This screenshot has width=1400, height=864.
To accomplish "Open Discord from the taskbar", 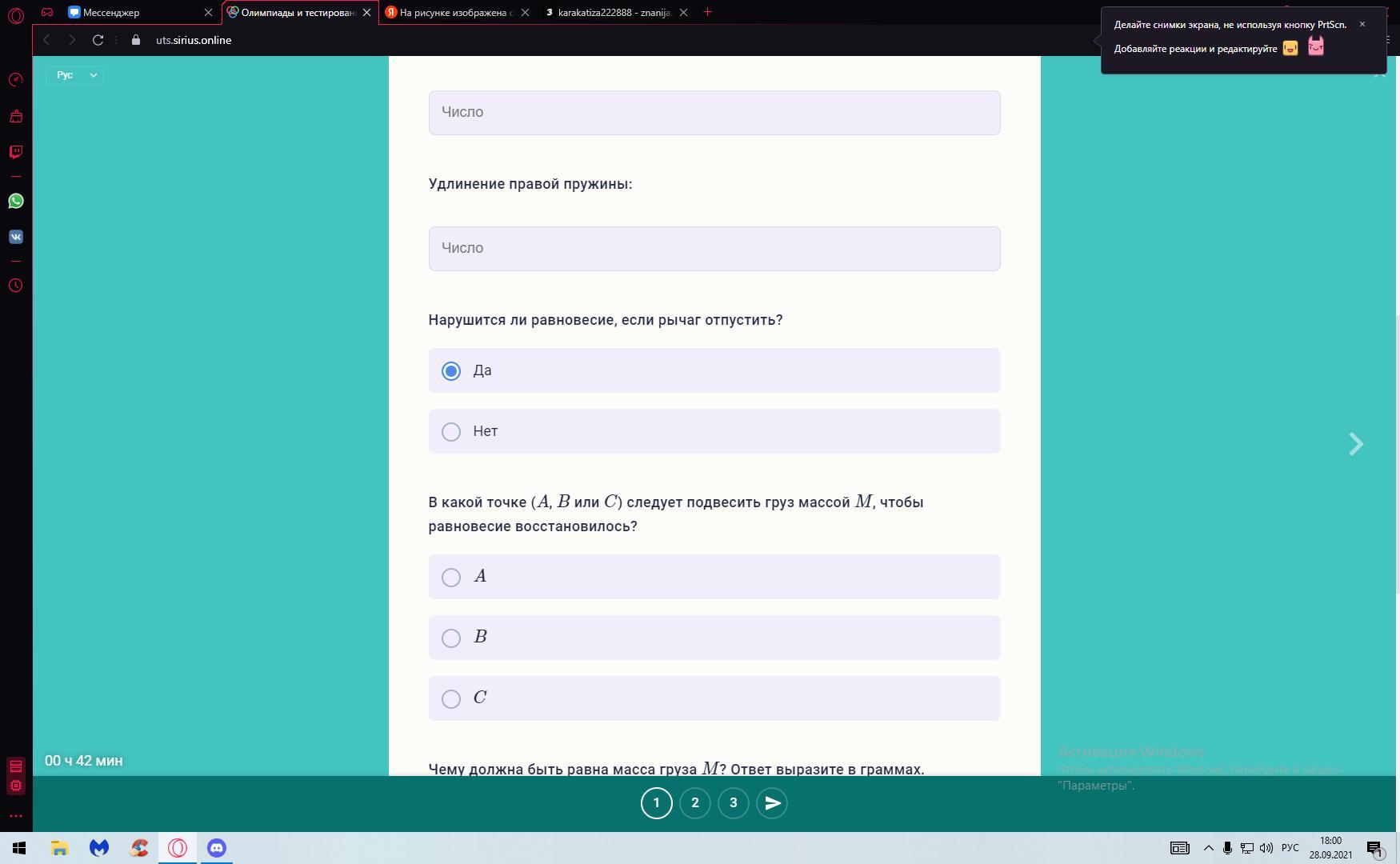I will (217, 848).
